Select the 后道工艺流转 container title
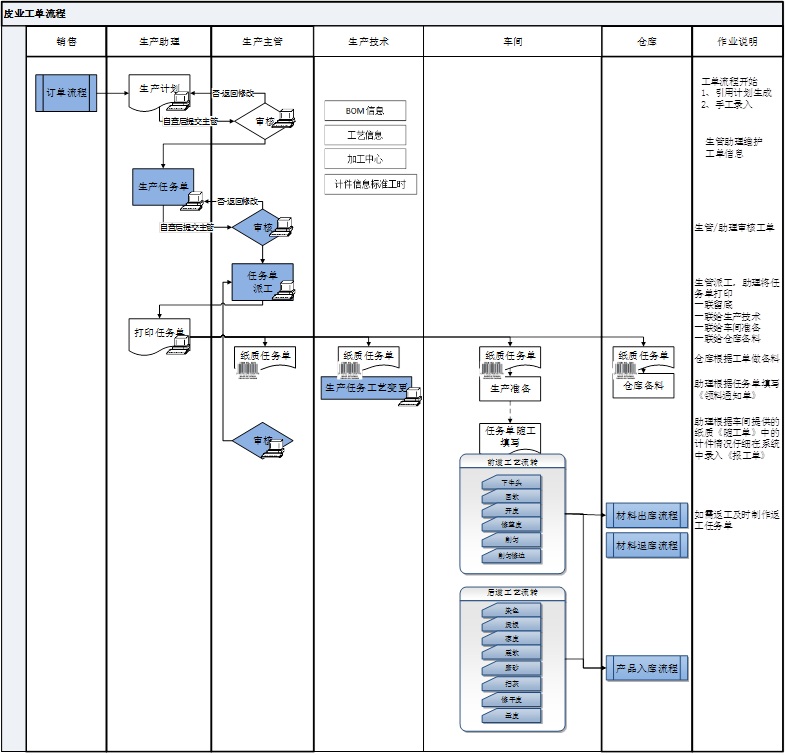 pos(512,593)
